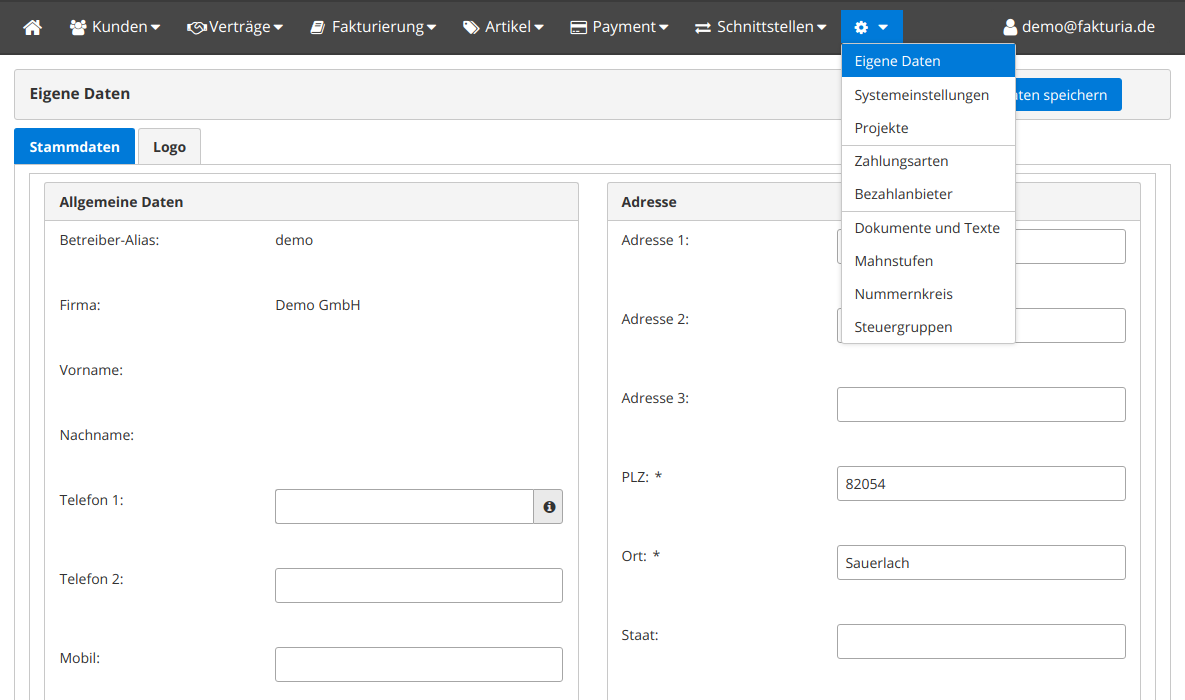Expand the Verträge menu

pos(235,28)
